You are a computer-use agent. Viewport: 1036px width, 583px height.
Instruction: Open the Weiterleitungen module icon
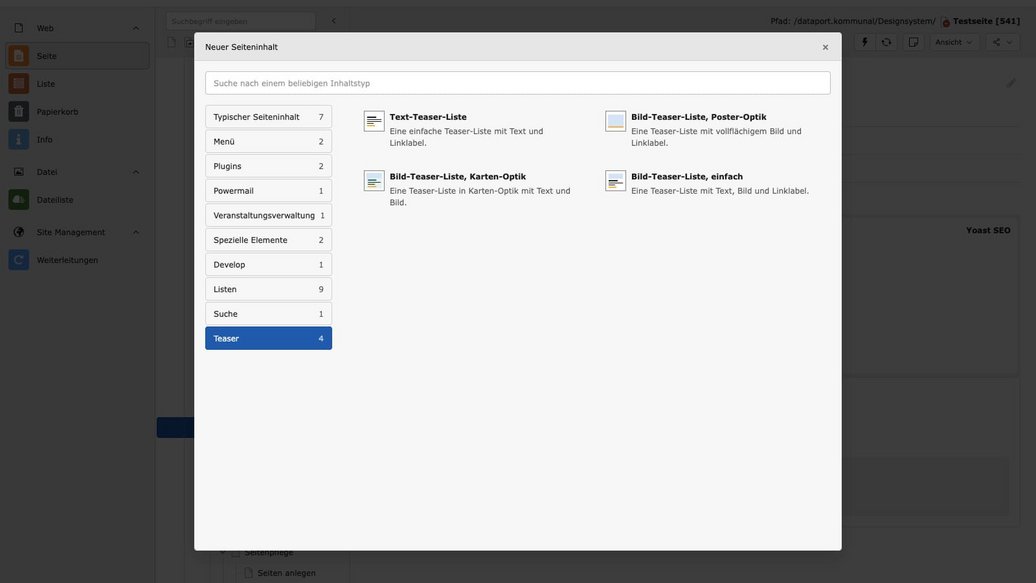coord(19,260)
